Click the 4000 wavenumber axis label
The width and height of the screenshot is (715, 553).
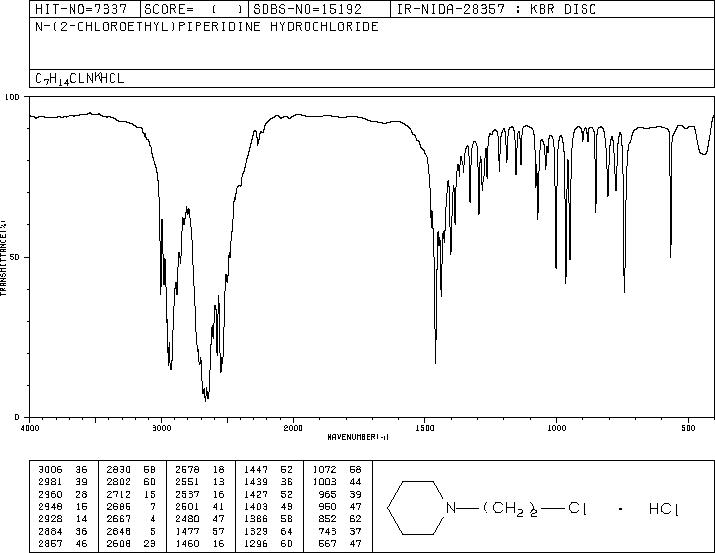coord(30,428)
